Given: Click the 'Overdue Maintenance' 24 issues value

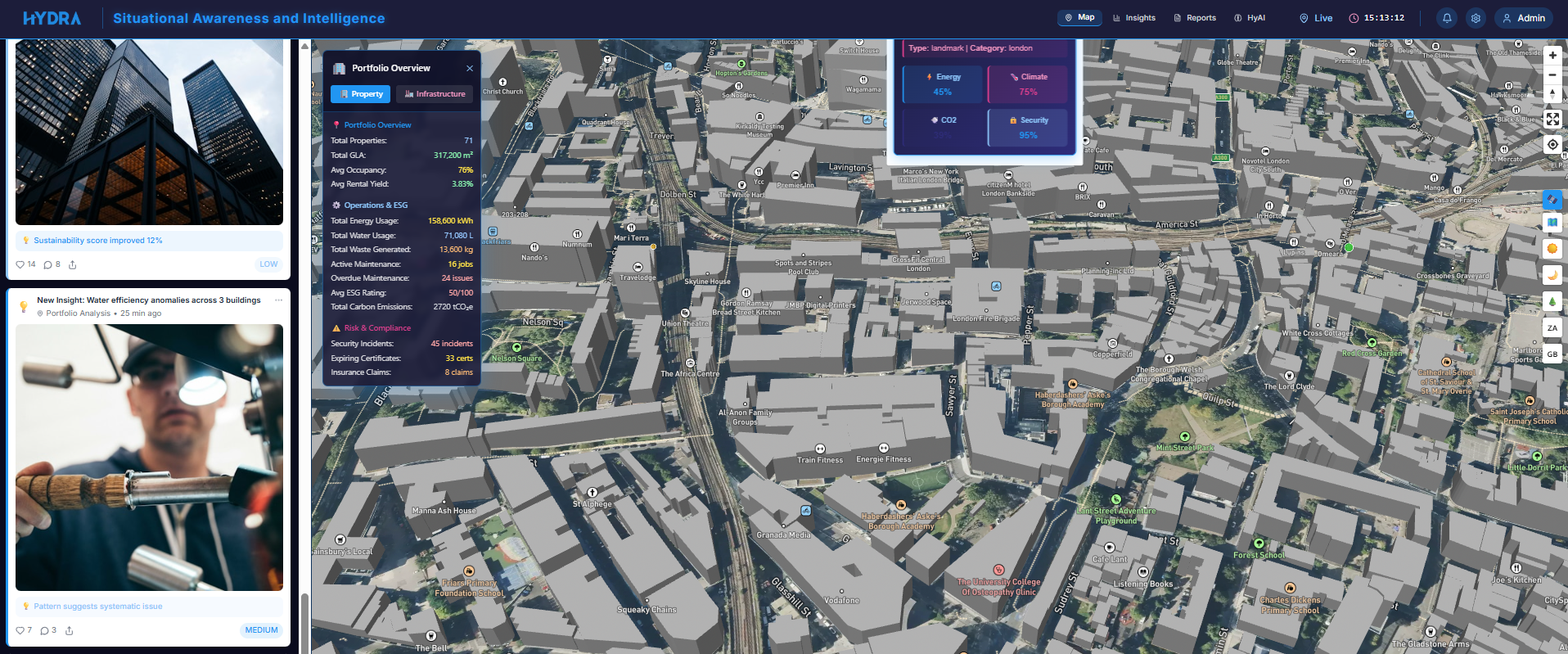Looking at the screenshot, I should [457, 278].
